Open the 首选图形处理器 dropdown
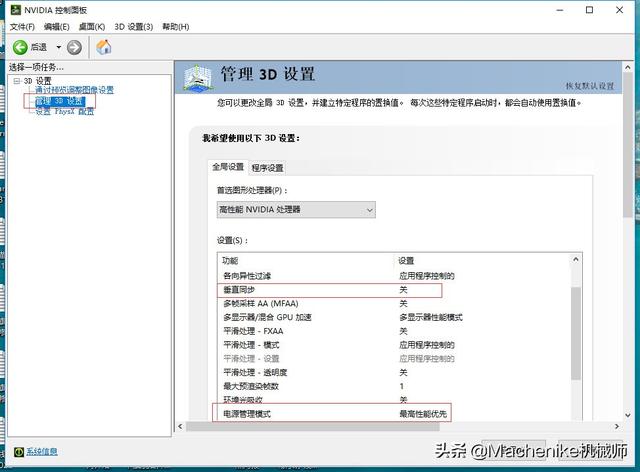 point(296,210)
